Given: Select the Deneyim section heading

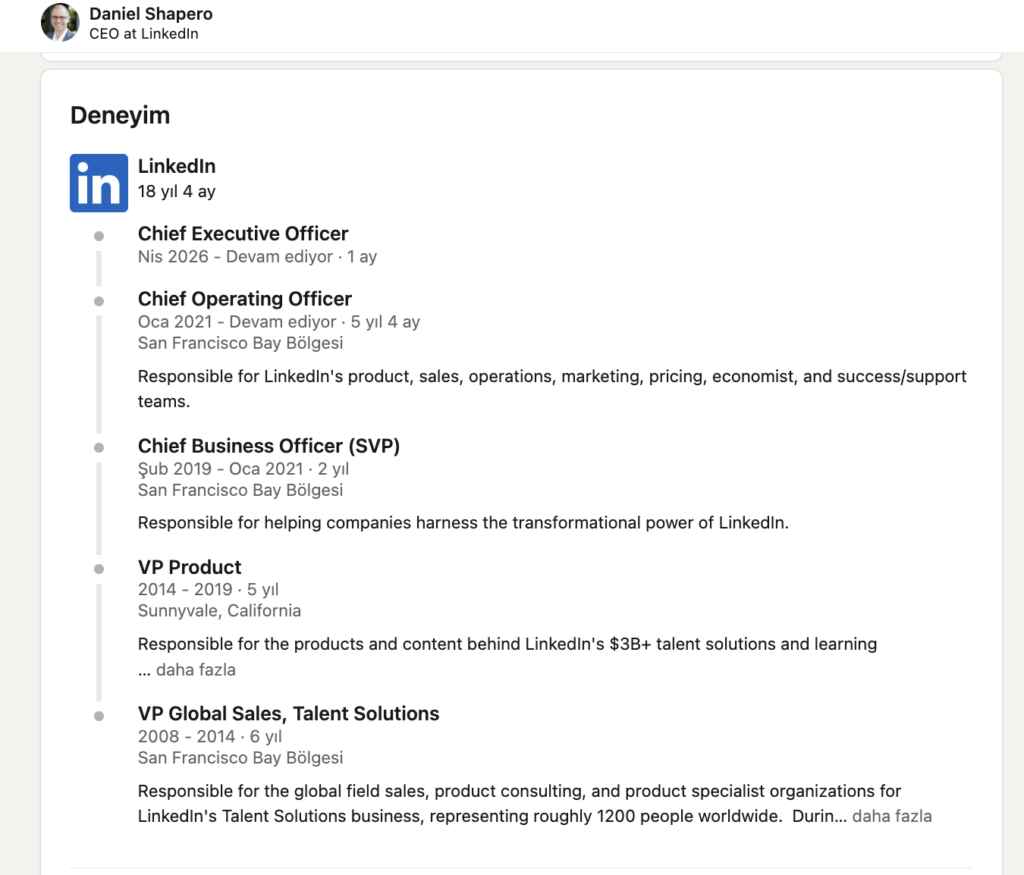Looking at the screenshot, I should pyautogui.click(x=120, y=115).
